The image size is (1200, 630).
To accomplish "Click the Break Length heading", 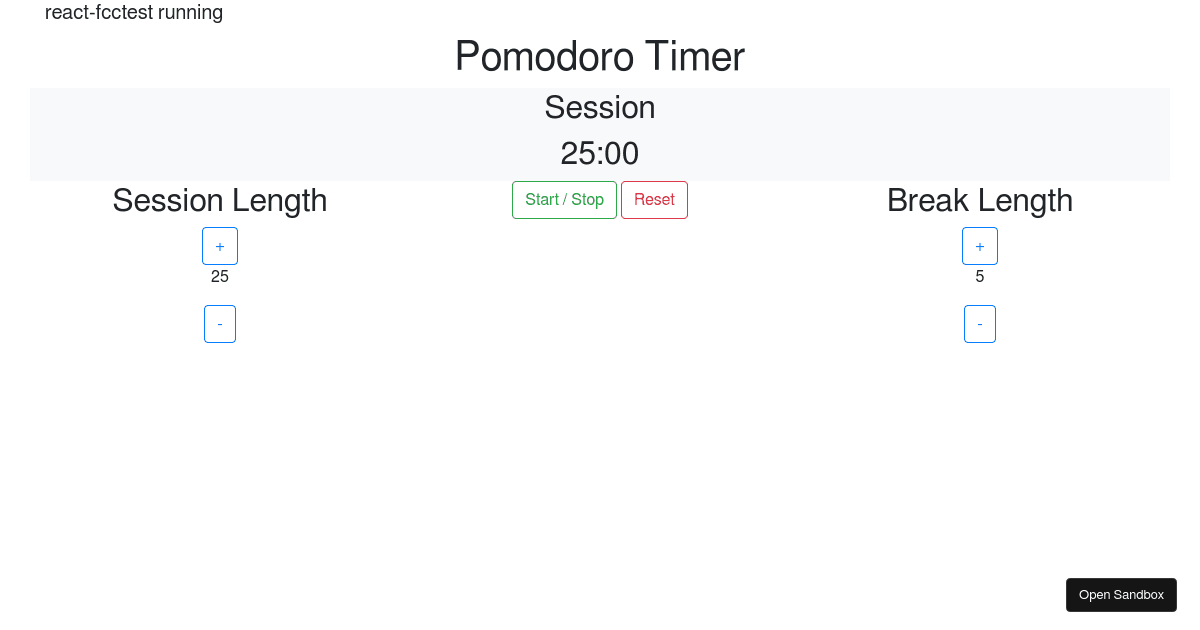I will 980,200.
